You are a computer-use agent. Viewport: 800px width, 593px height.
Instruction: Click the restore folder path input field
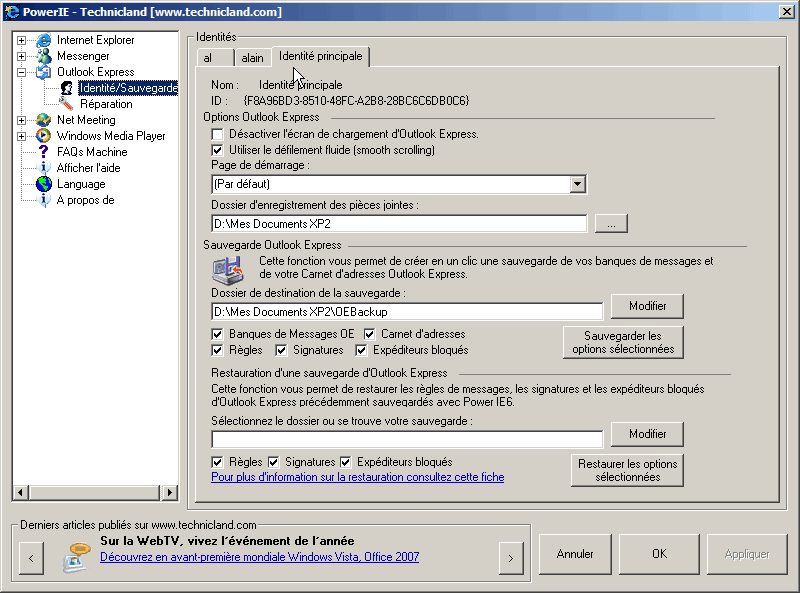click(x=407, y=439)
